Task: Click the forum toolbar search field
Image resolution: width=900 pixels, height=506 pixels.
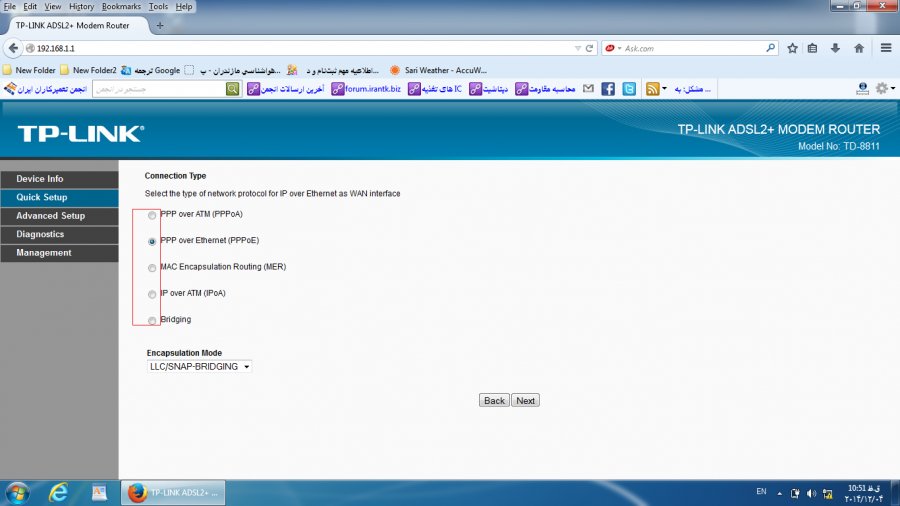Action: [160, 89]
